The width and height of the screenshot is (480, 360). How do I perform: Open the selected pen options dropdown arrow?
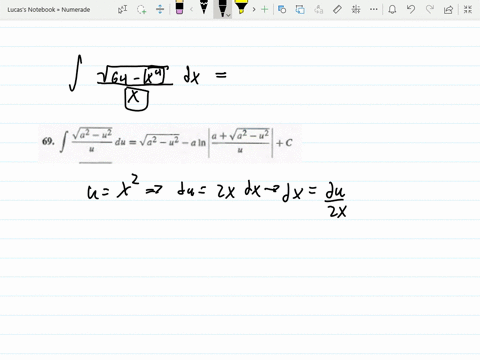tap(229, 15)
